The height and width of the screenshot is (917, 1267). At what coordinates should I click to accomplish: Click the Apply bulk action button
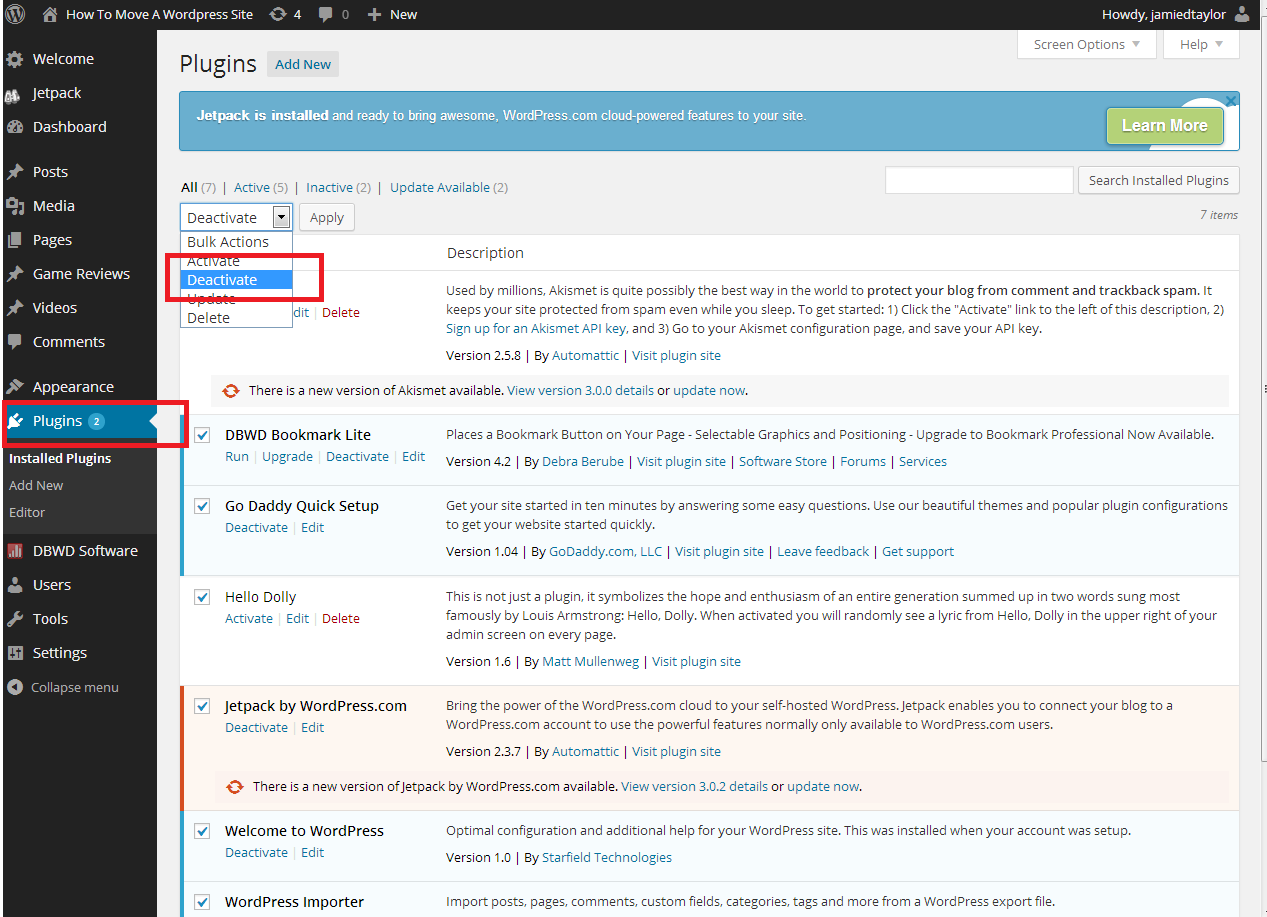pyautogui.click(x=327, y=217)
